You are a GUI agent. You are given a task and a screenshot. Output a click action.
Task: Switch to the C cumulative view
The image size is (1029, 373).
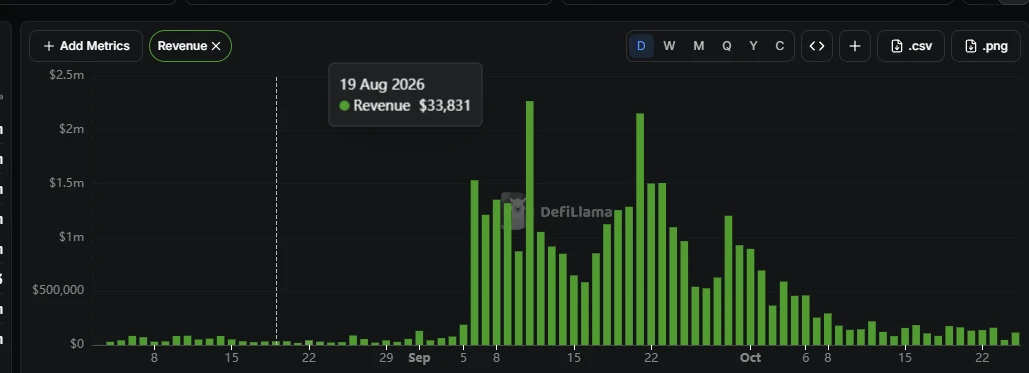tap(780, 46)
